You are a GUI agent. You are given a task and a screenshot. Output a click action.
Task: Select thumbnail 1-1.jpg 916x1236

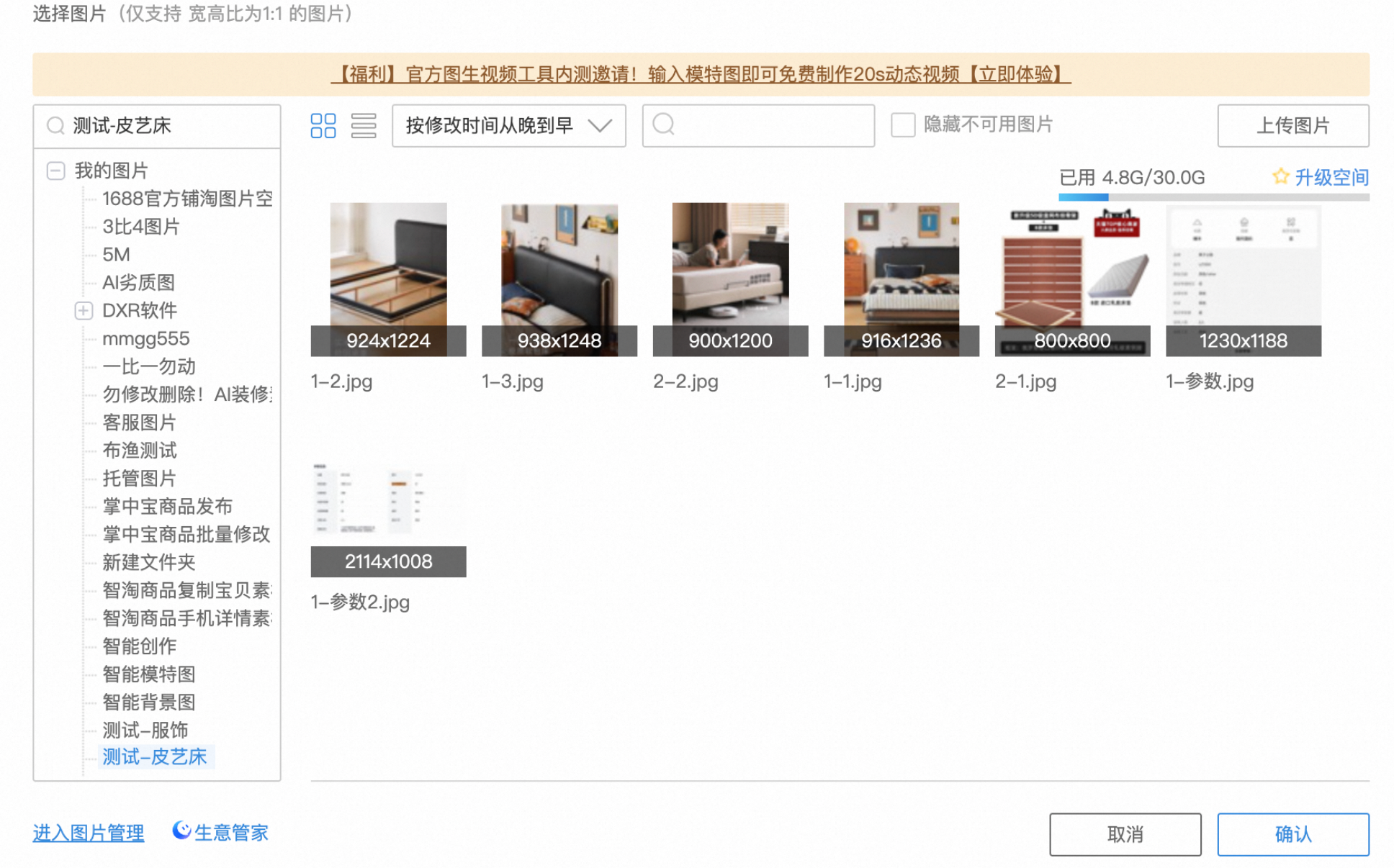coord(901,279)
